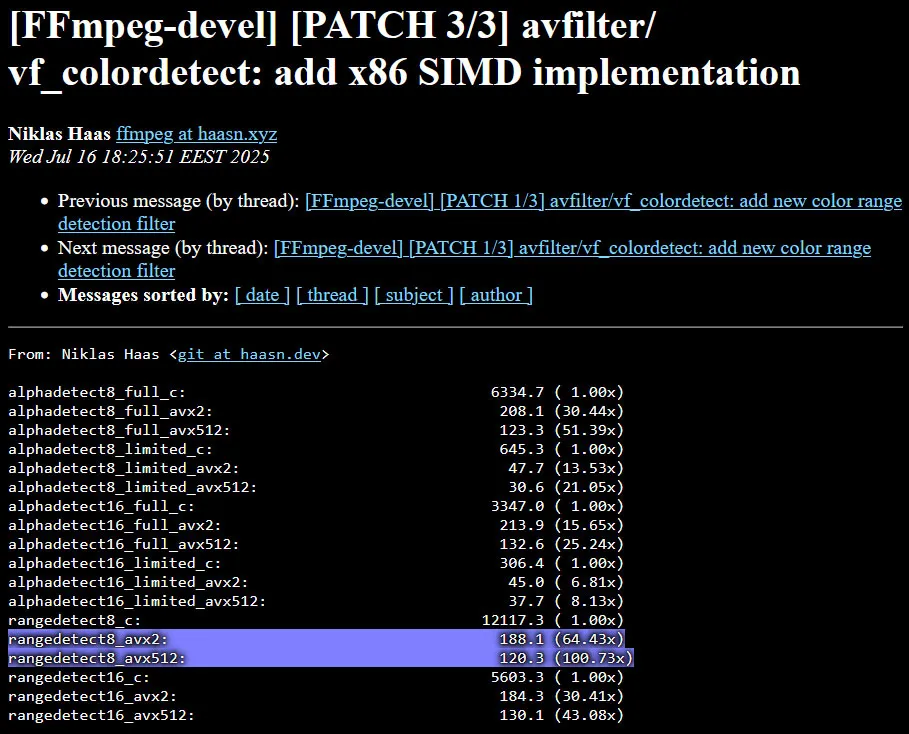The image size is (909, 734).
Task: Click the rangedetect8_c 12117.3 value
Action: click(x=512, y=620)
